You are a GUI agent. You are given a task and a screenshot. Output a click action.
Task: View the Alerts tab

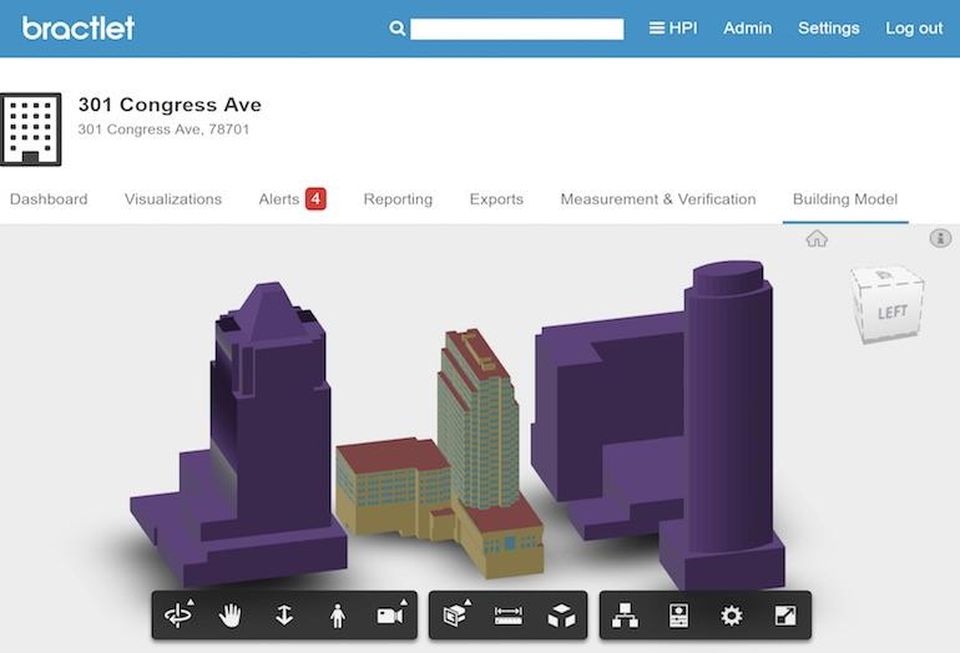279,199
